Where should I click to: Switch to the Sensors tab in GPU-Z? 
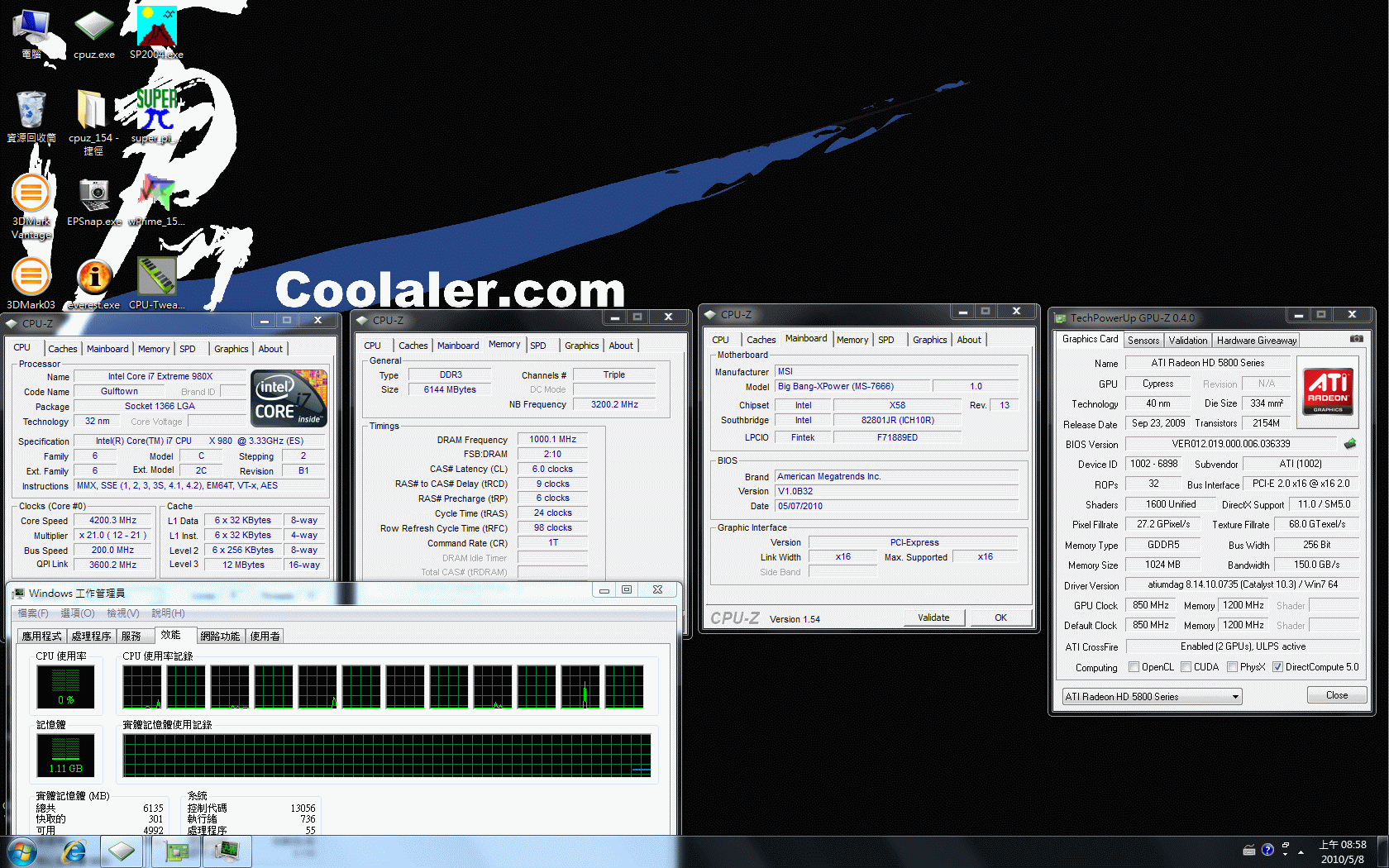click(x=1143, y=341)
